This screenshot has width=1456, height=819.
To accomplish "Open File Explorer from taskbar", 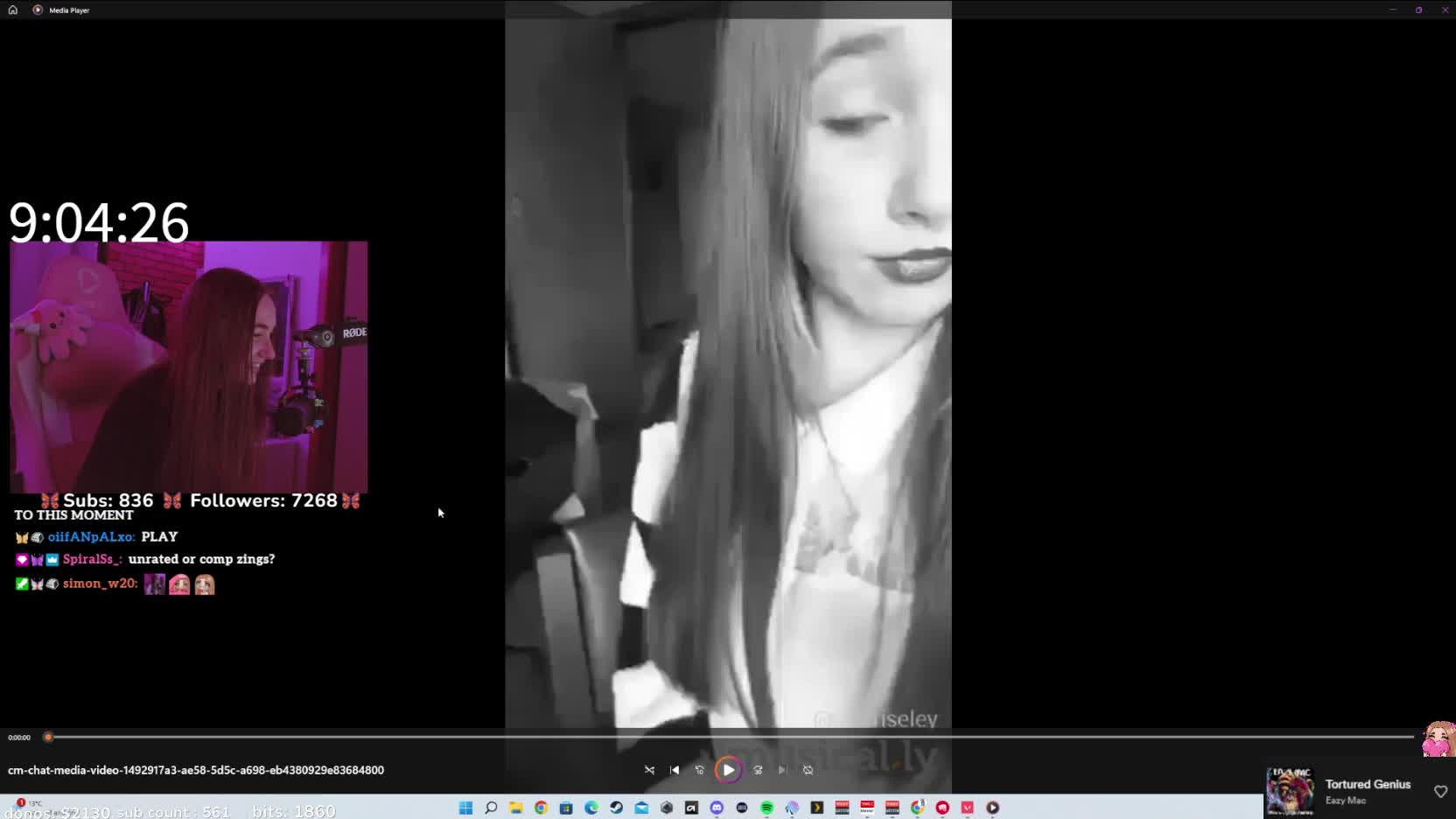I will click(x=516, y=808).
